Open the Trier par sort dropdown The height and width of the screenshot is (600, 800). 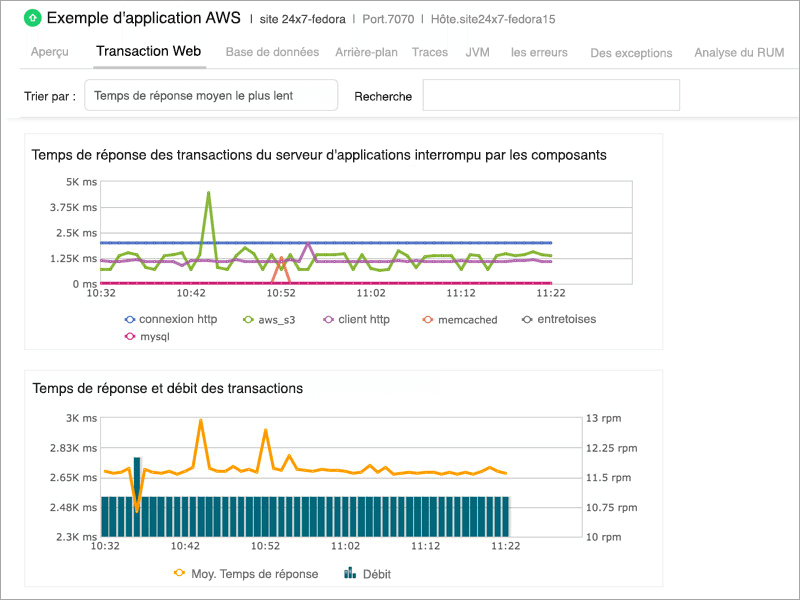point(210,95)
